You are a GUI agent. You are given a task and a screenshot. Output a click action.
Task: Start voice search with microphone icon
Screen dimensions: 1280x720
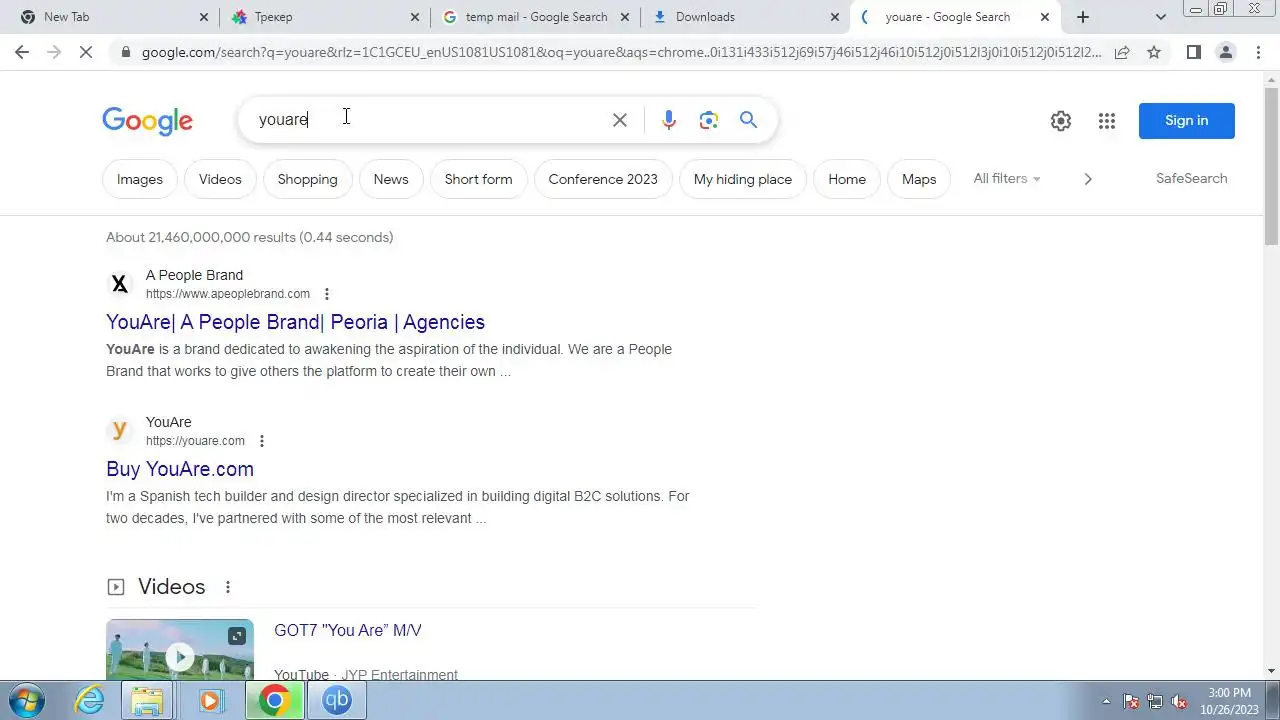point(669,120)
